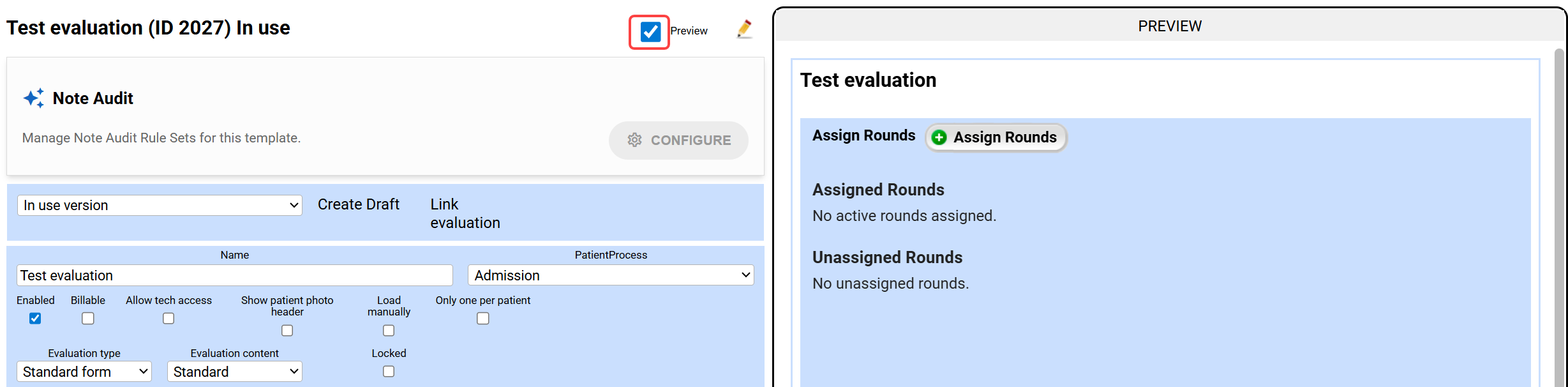This screenshot has height=387, width=1568.
Task: Disable the Enabled checkbox
Action: pos(35,318)
